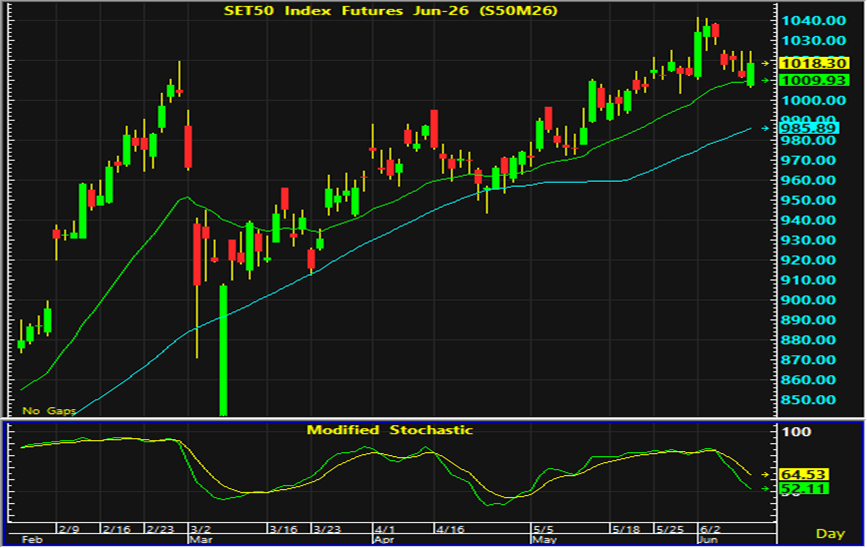Click the 2/9 date marker
The width and height of the screenshot is (867, 548).
(69, 529)
